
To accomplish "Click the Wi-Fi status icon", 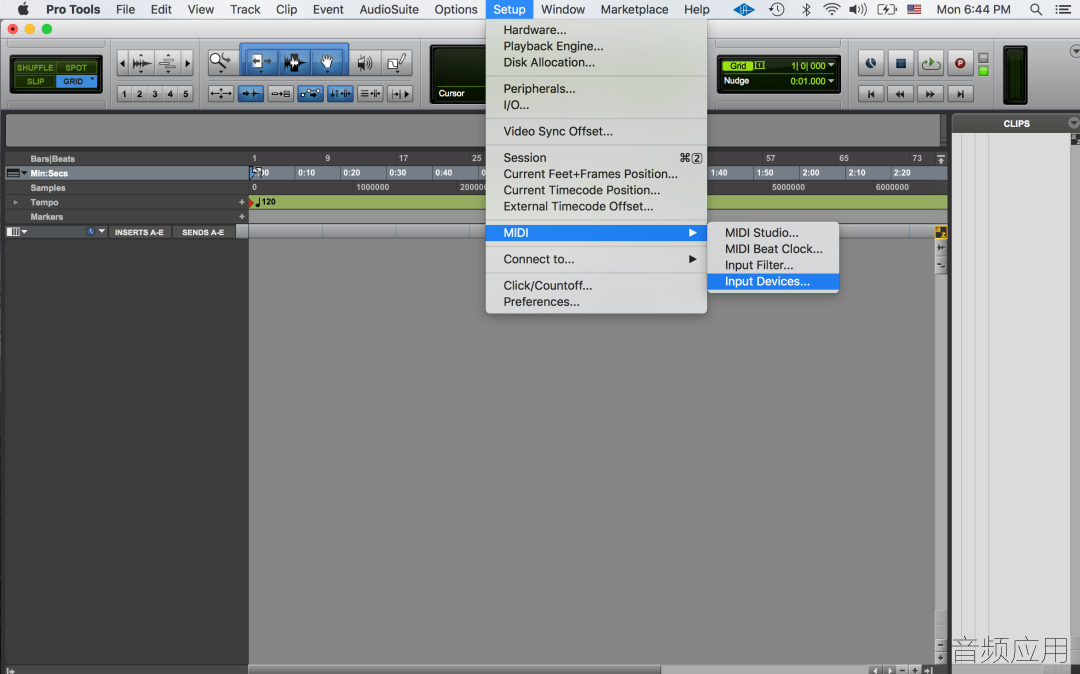I will 831,10.
